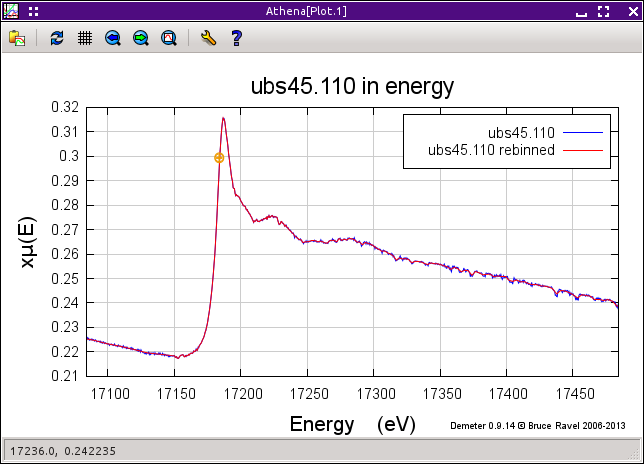Click the 17450 x-axis tick label
Screen dimensions: 644x464
575,394
